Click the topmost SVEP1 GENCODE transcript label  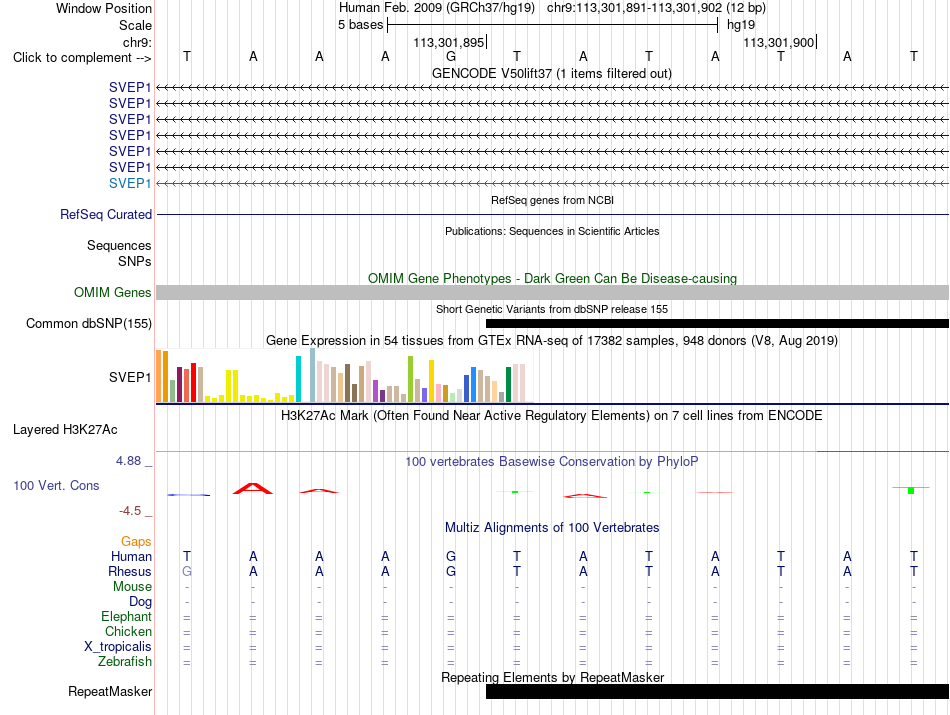[x=130, y=87]
